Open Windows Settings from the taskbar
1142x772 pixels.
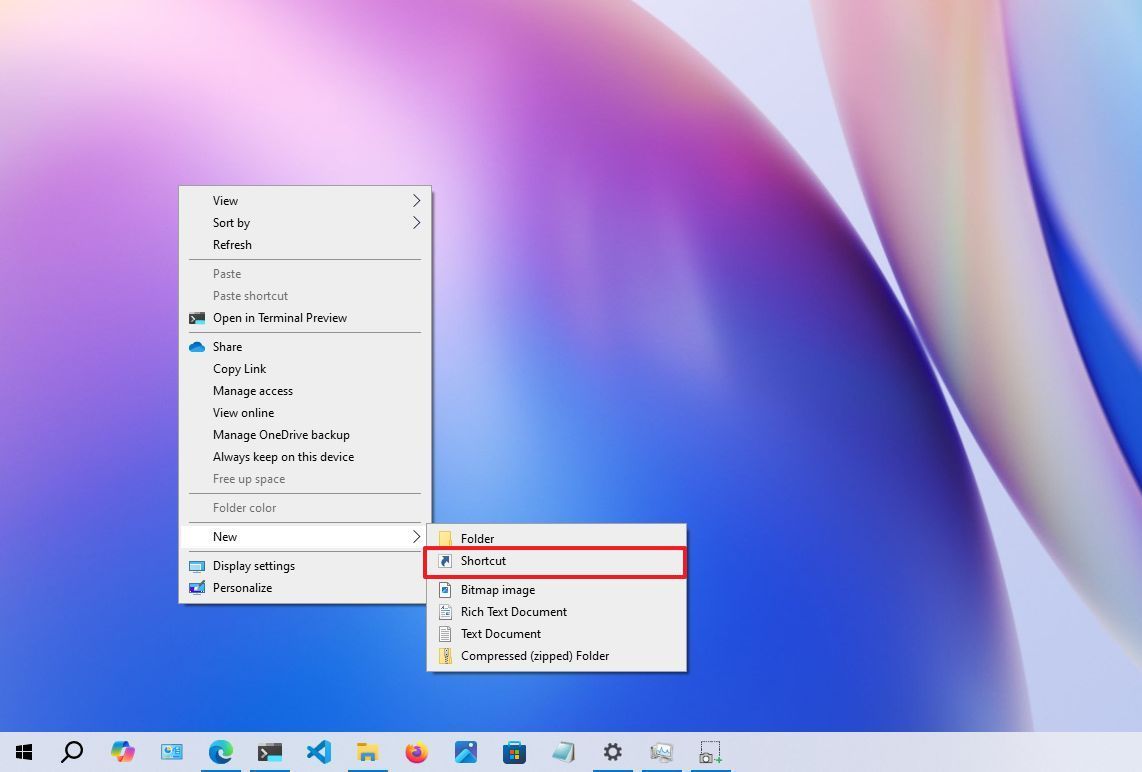[612, 751]
